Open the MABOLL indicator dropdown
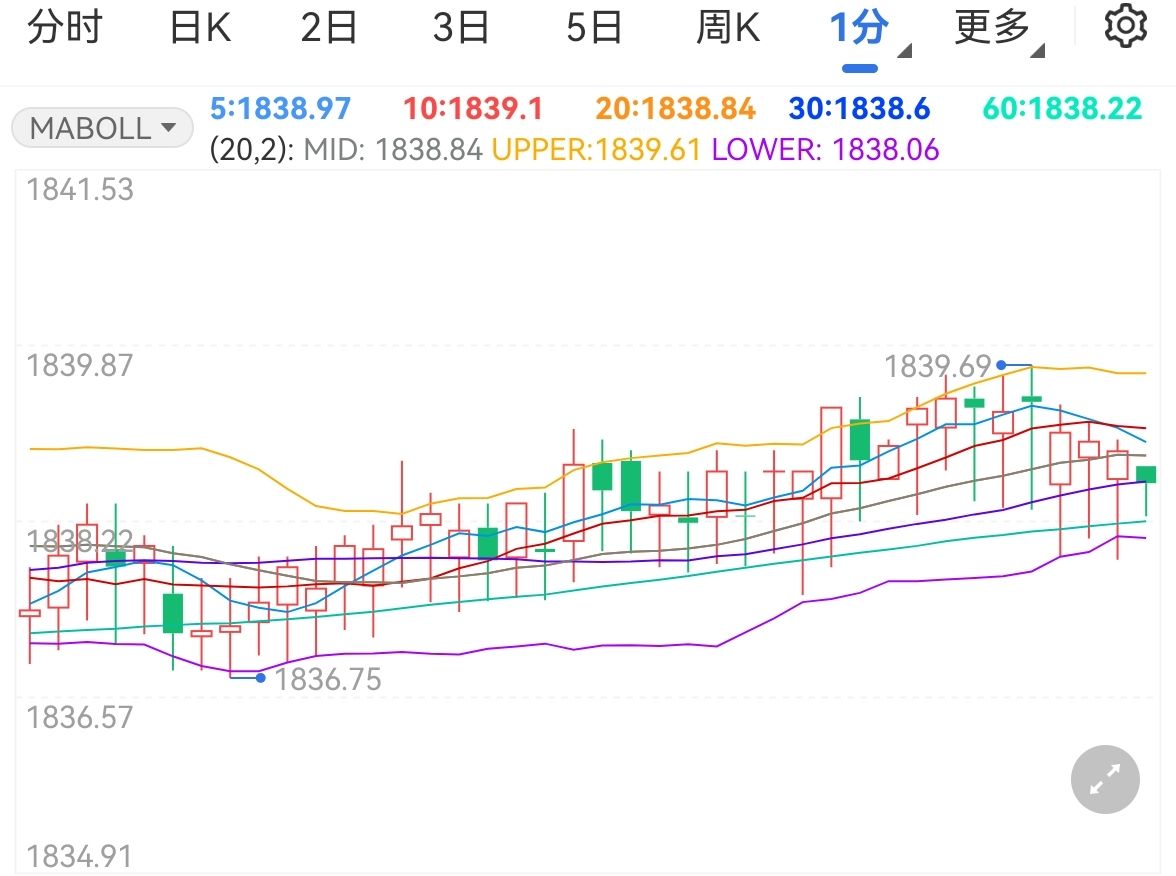Screen dimensions: 1176x876 [103, 128]
